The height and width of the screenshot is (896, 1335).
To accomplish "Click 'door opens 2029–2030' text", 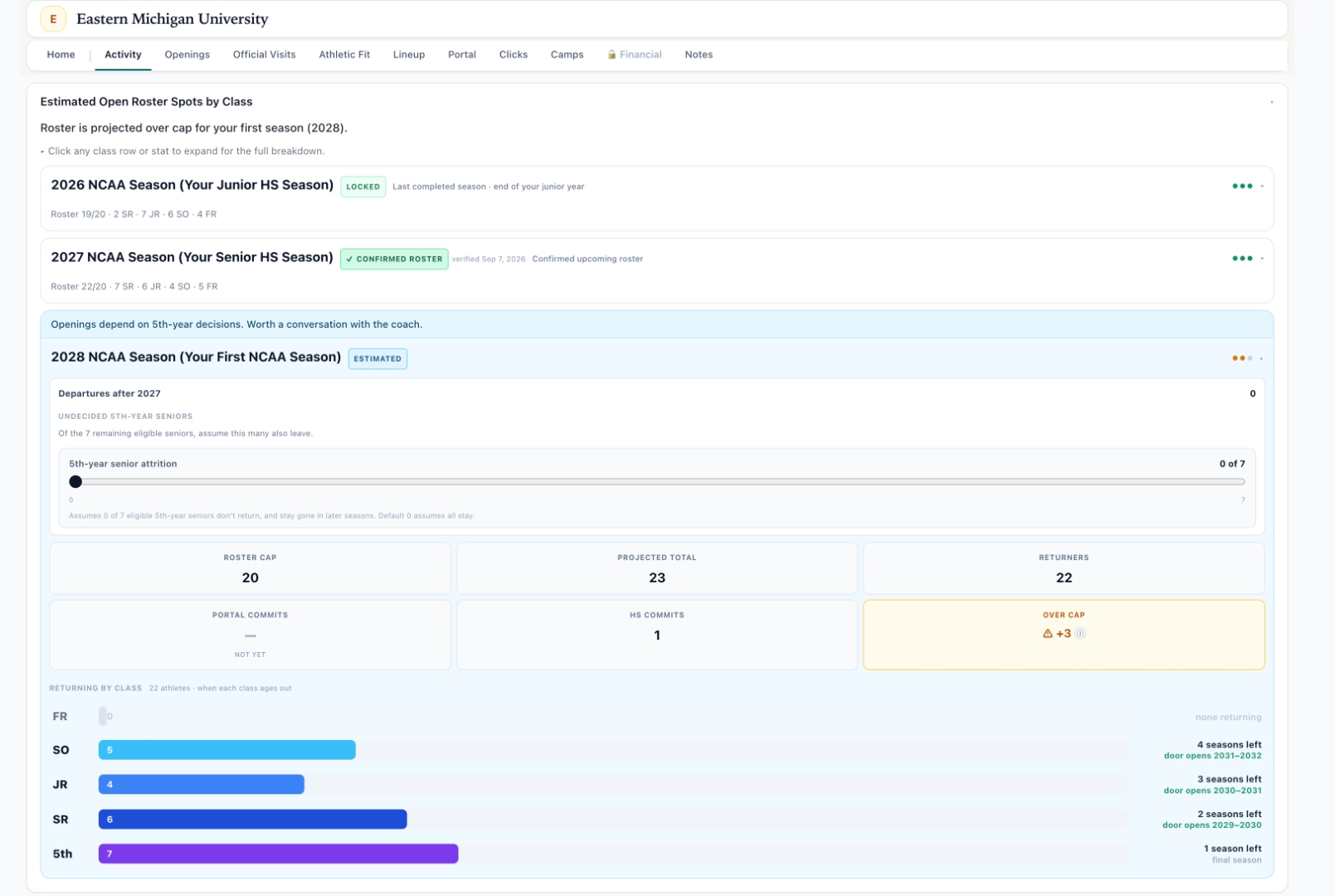I will coord(1211,825).
